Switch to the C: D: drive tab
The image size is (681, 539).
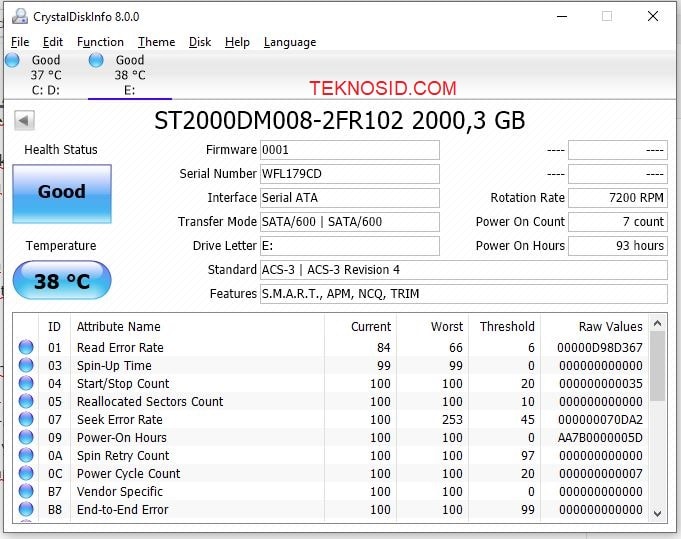click(46, 75)
